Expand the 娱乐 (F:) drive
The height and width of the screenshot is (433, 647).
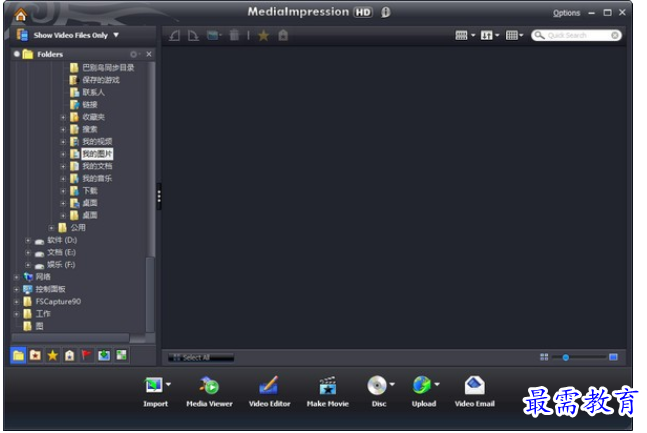click(28, 265)
